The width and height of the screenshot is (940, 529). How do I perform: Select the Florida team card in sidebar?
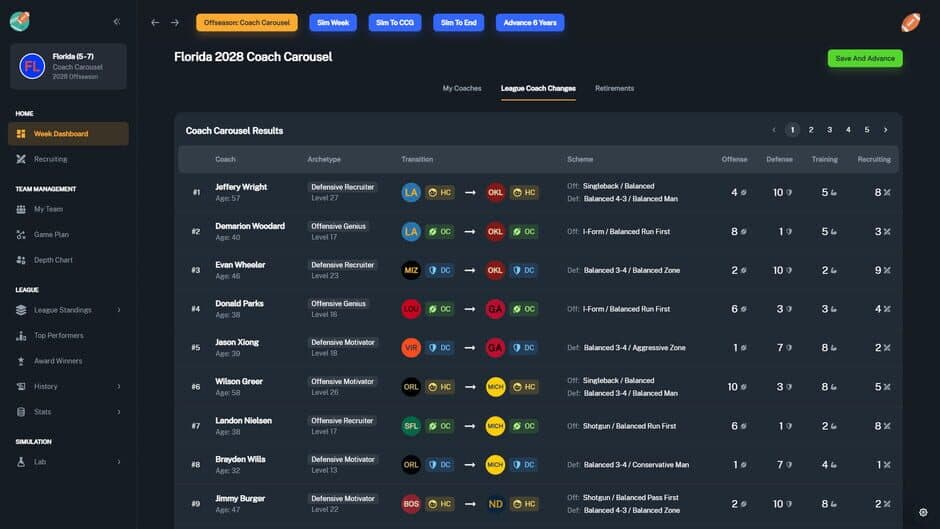click(68, 66)
